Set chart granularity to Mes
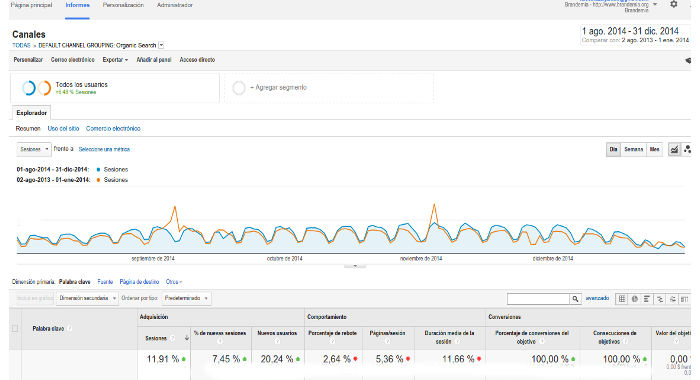The image size is (700, 380). pyautogui.click(x=654, y=150)
